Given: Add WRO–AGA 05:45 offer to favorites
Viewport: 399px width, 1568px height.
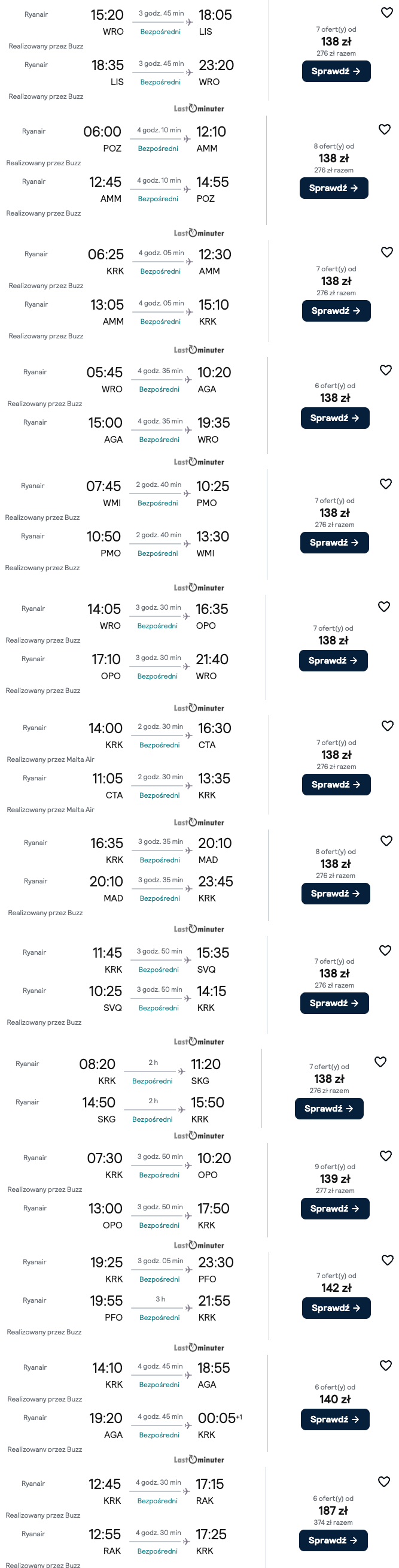Looking at the screenshot, I should click(x=386, y=370).
